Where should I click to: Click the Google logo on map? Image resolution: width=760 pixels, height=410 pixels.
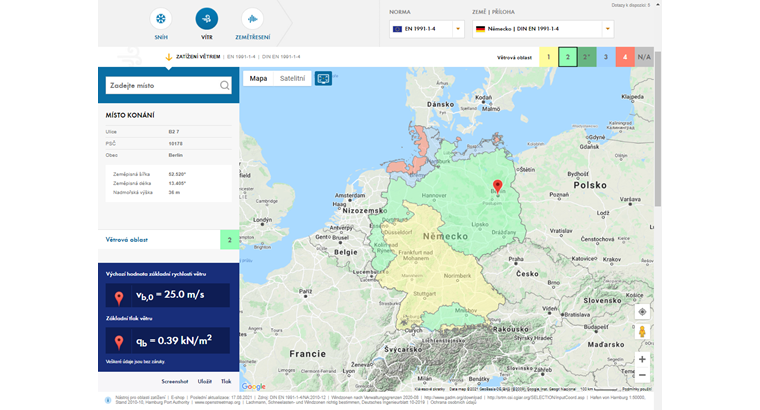[x=253, y=386]
